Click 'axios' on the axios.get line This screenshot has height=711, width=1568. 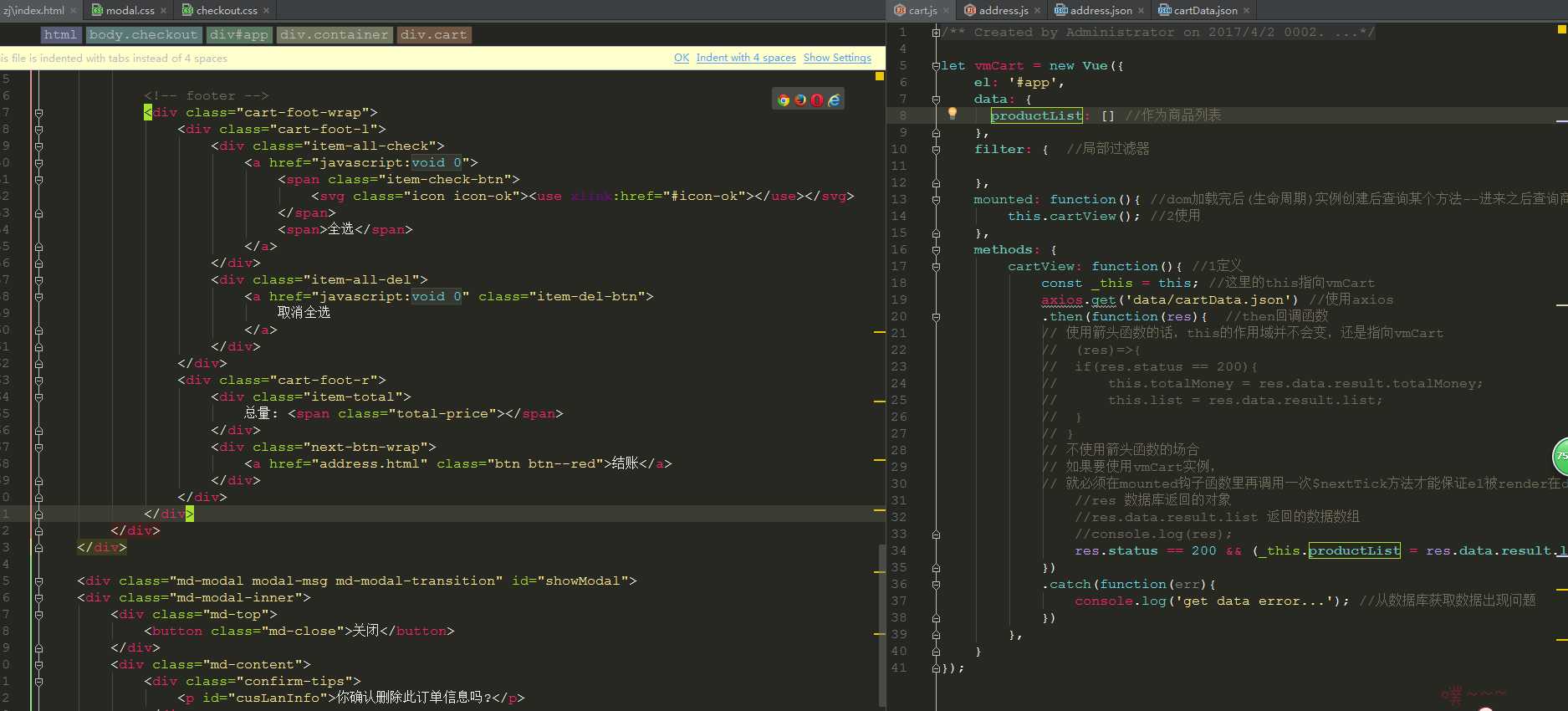tap(1062, 299)
